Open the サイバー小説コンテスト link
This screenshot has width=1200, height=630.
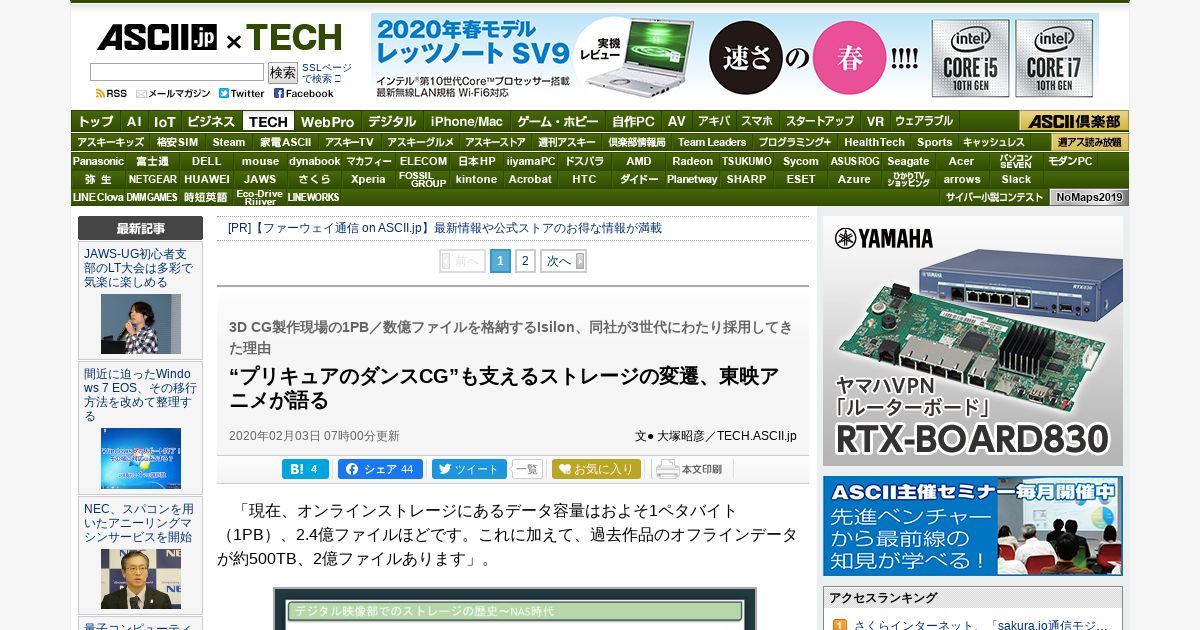coord(994,197)
